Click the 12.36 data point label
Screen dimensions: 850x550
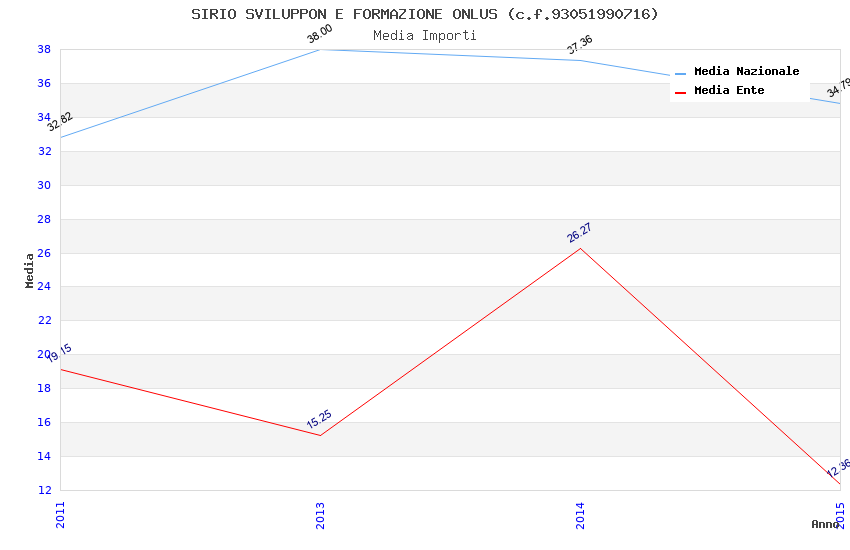(x=838, y=469)
